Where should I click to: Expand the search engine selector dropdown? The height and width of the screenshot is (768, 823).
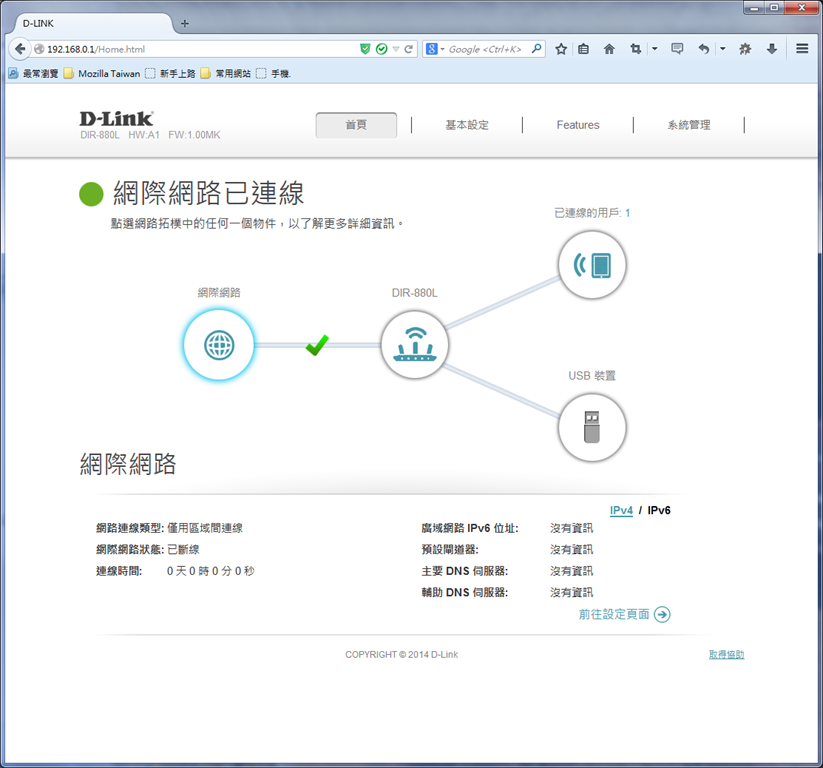[x=436, y=49]
